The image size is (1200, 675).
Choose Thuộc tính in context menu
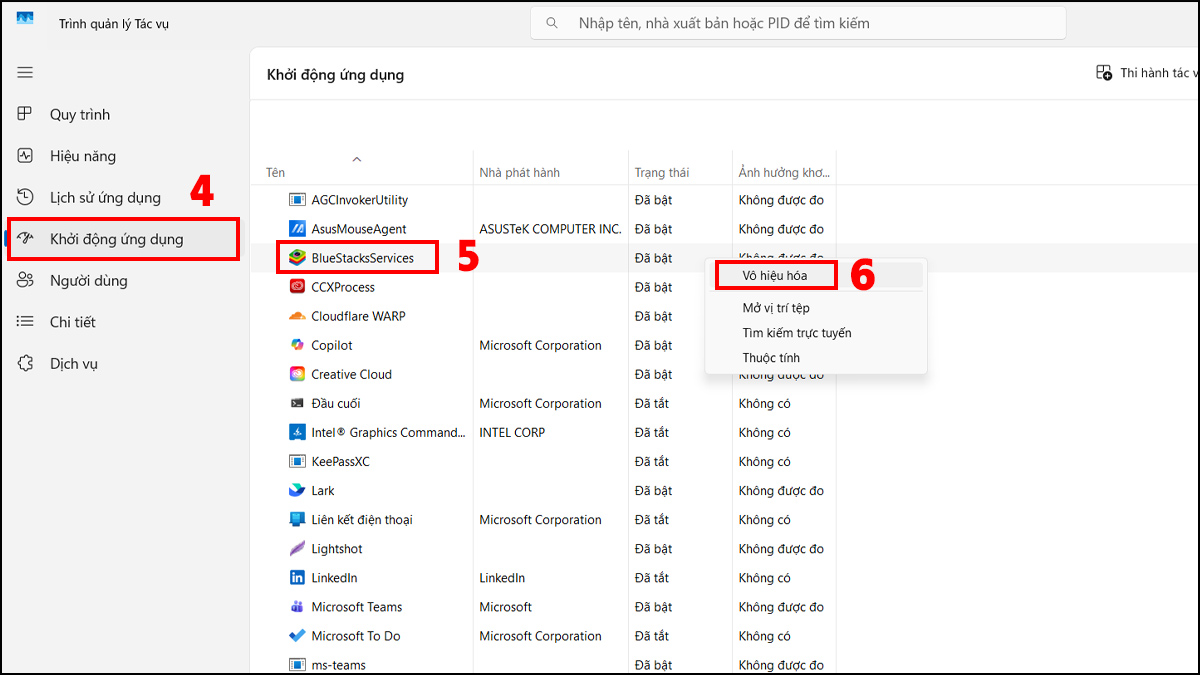coord(771,358)
